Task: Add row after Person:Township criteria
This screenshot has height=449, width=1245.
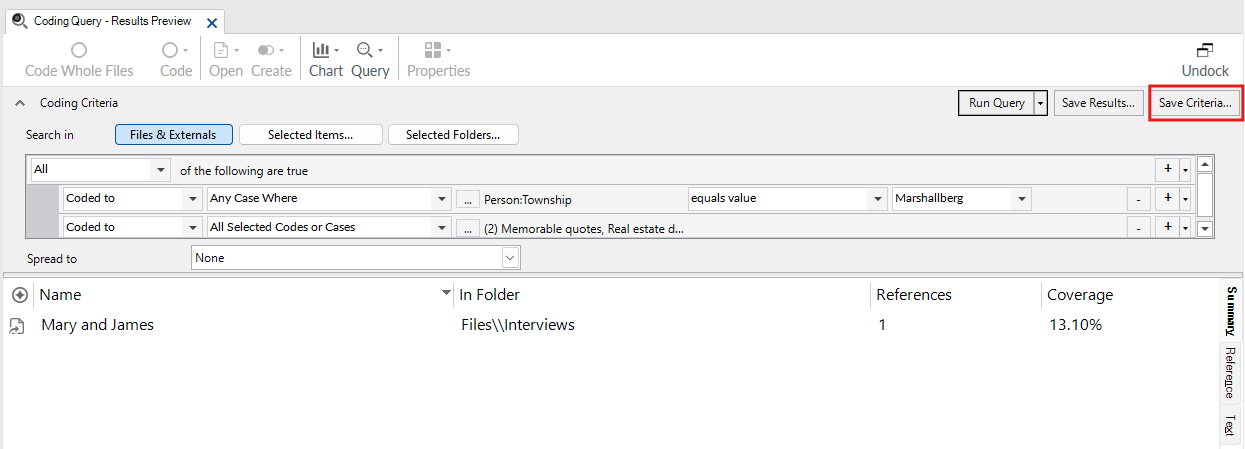Action: pyautogui.click(x=1167, y=199)
